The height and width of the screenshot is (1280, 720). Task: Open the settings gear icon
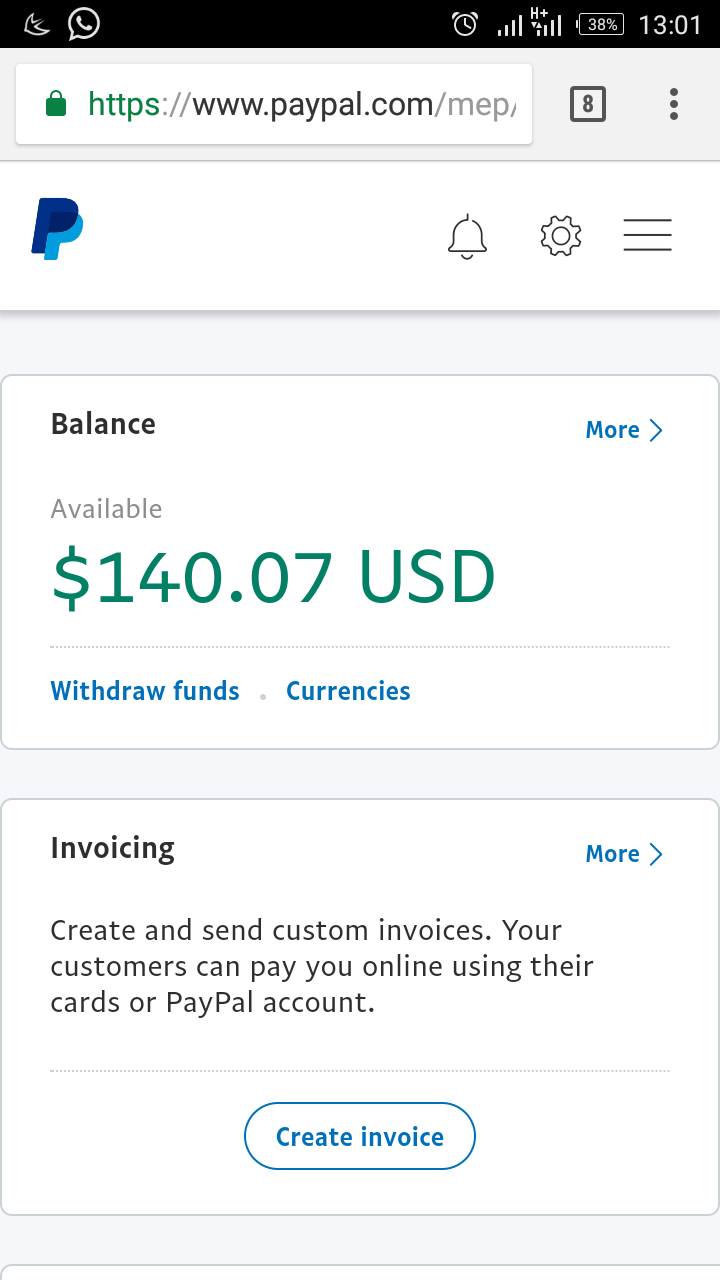tap(560, 236)
